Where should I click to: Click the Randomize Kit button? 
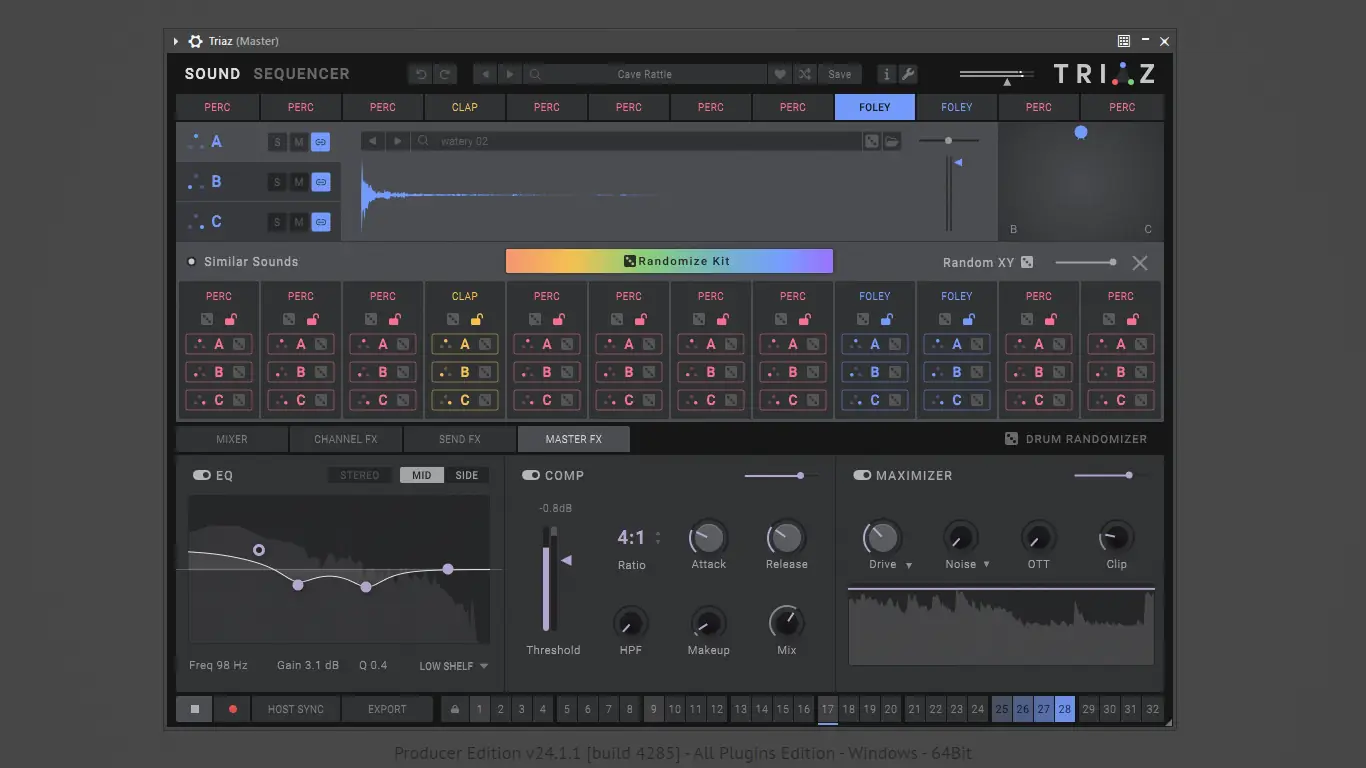tap(669, 261)
